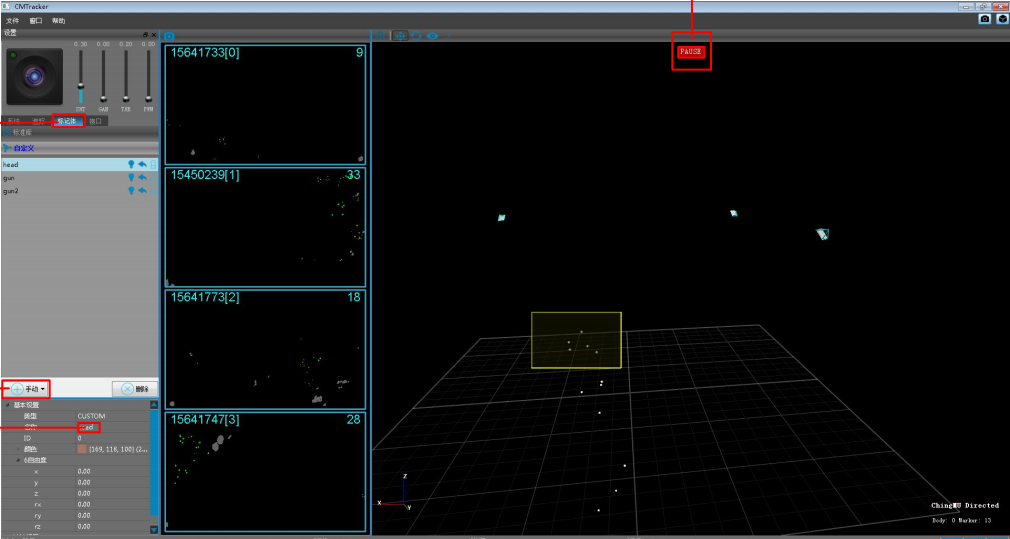Collapse the 自定义 section header

click(x=79, y=148)
